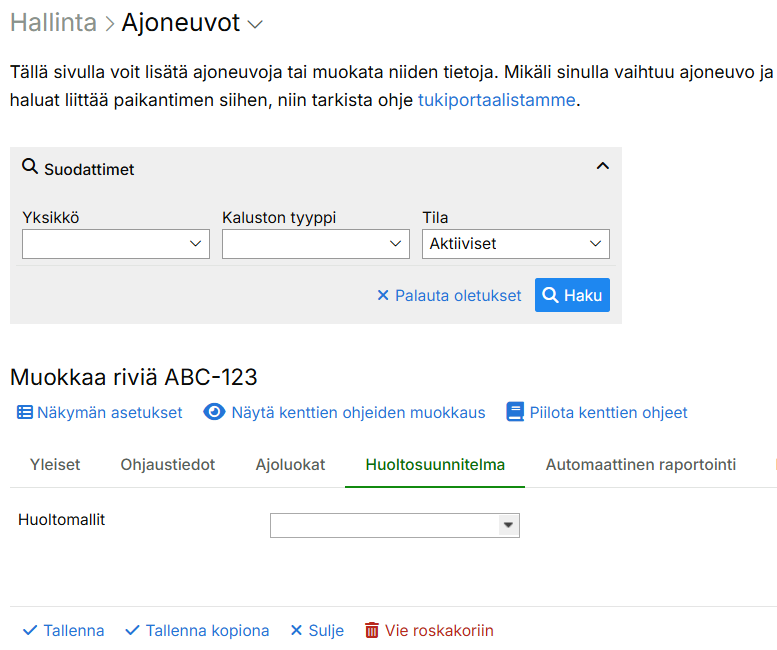The height and width of the screenshot is (650, 777).
Task: Click inside the Huoltomallit input field
Action: 384,525
